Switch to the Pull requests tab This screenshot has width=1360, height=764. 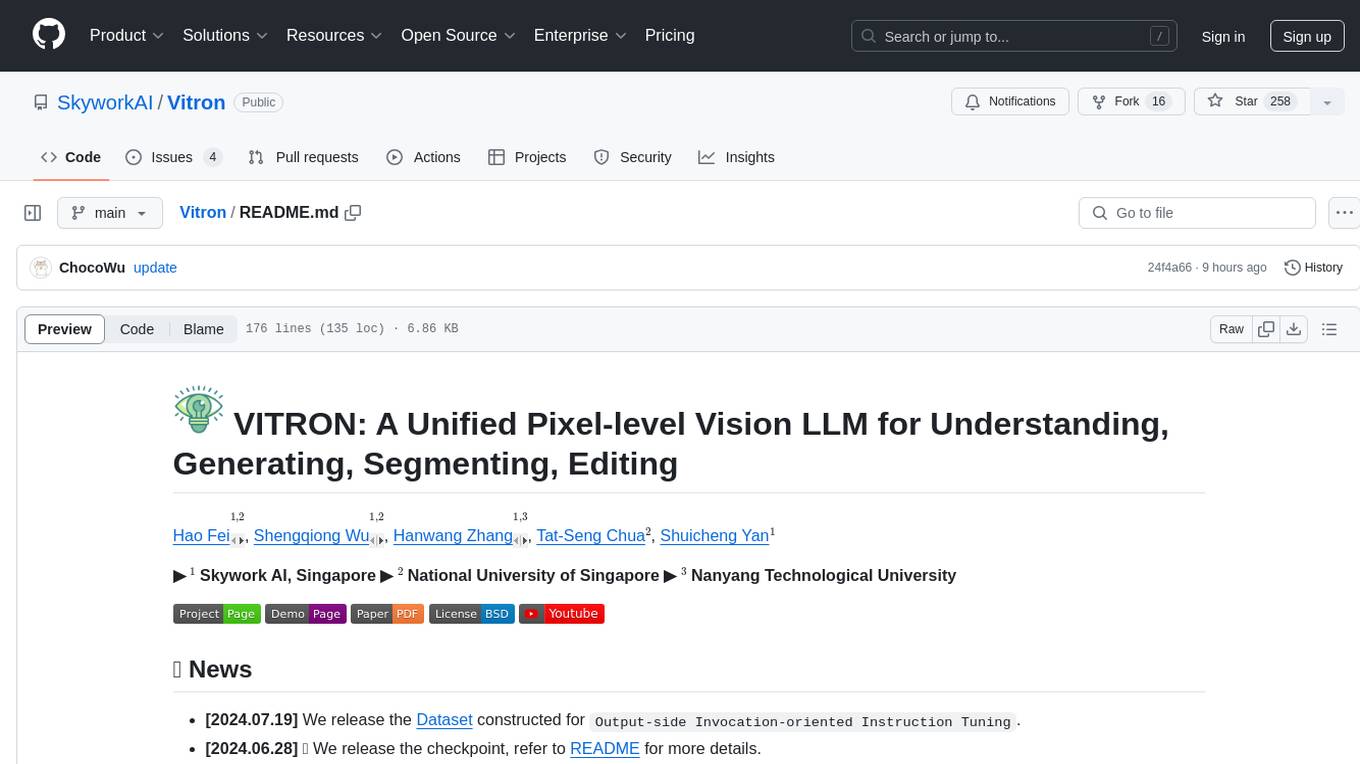(303, 157)
